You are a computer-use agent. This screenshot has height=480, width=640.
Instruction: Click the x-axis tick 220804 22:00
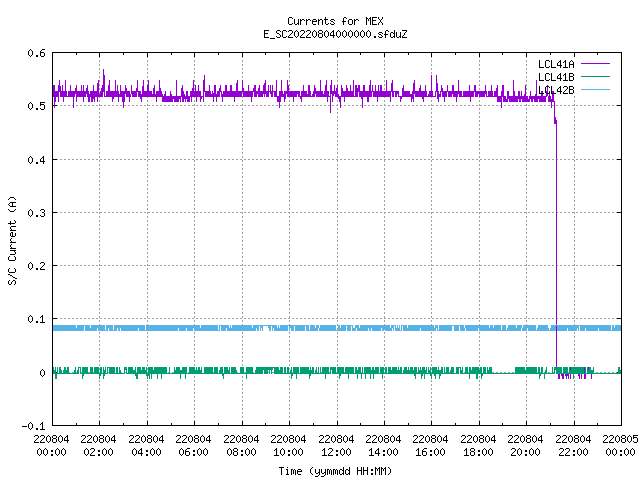(x=573, y=446)
